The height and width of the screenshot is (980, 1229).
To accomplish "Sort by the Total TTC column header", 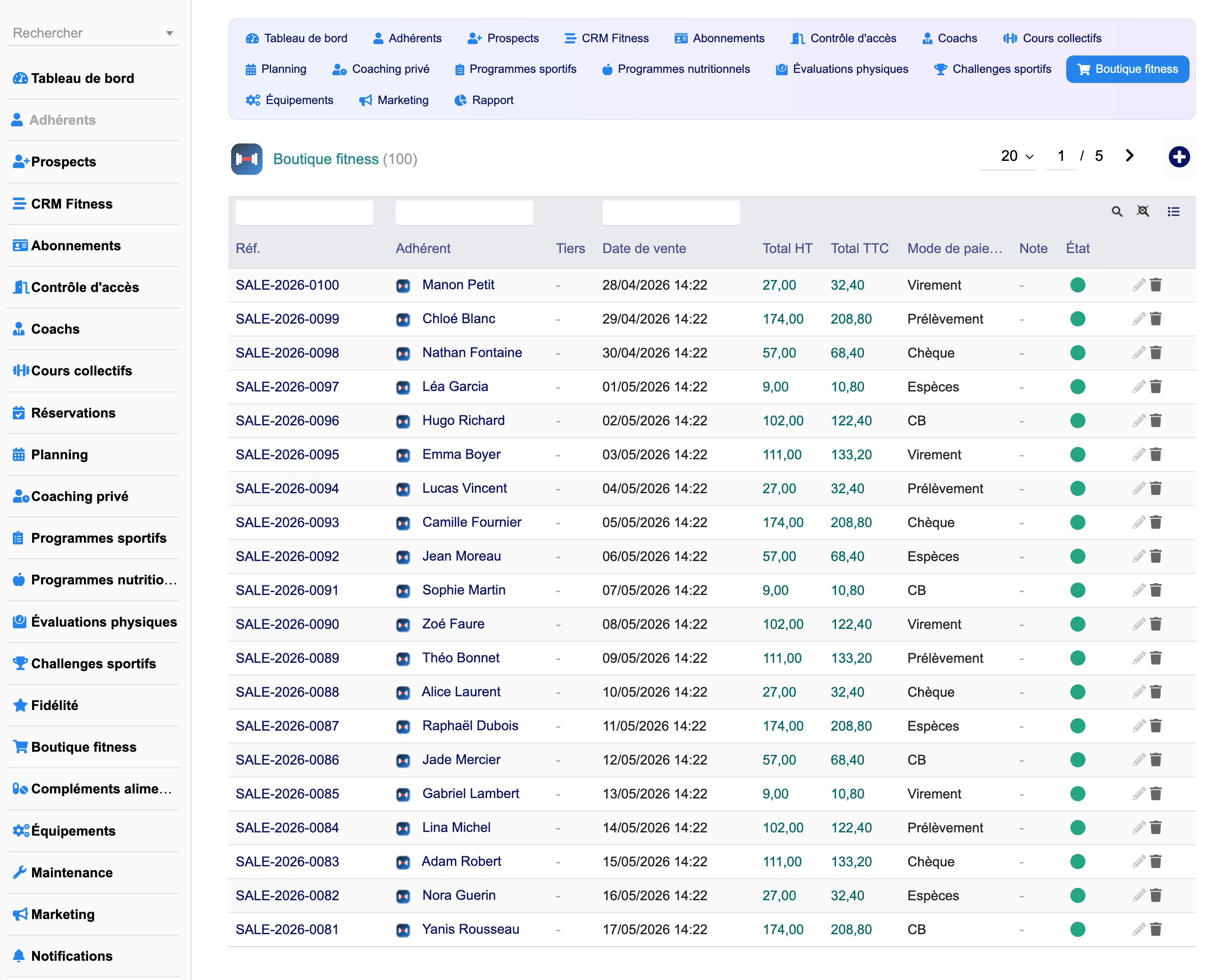I will tap(859, 248).
